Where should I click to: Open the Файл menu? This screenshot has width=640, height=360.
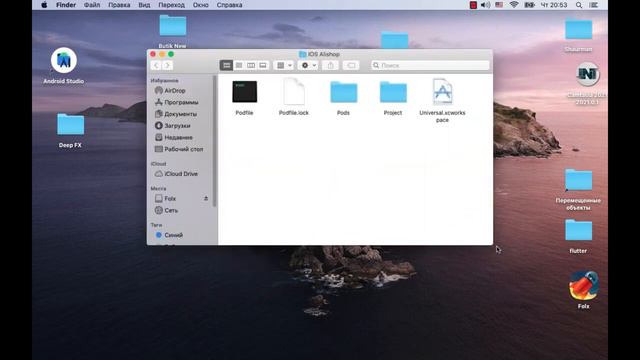coord(92,5)
